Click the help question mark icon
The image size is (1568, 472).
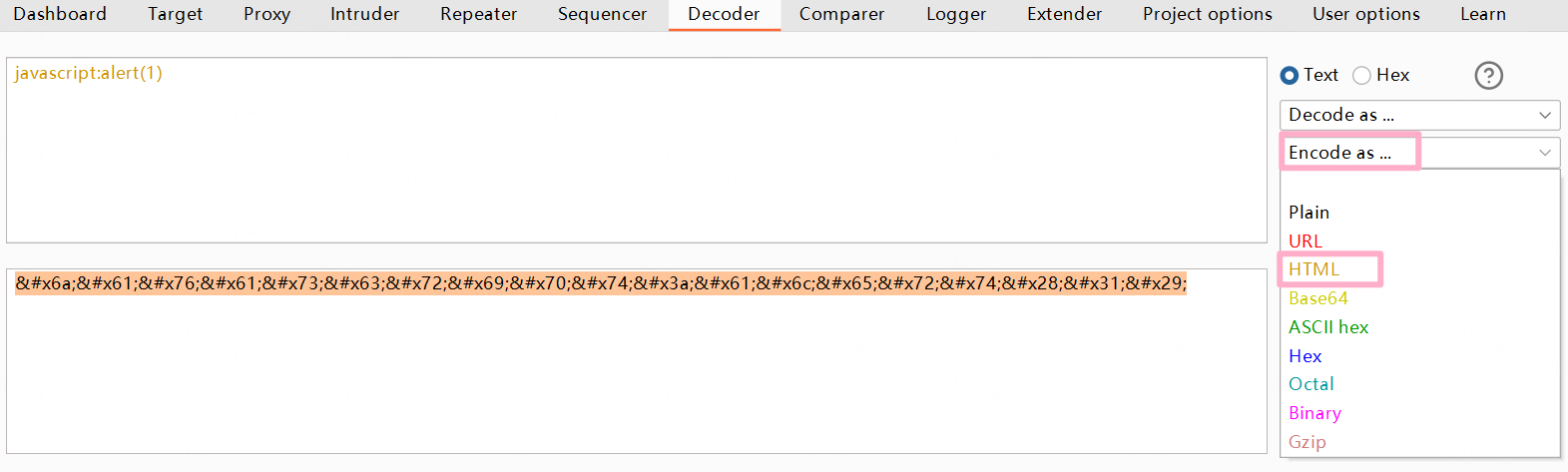1488,76
